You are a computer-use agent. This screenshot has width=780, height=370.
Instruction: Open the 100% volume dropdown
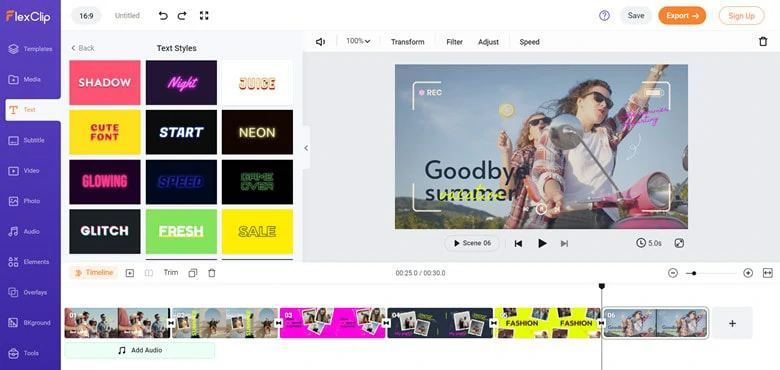point(358,41)
